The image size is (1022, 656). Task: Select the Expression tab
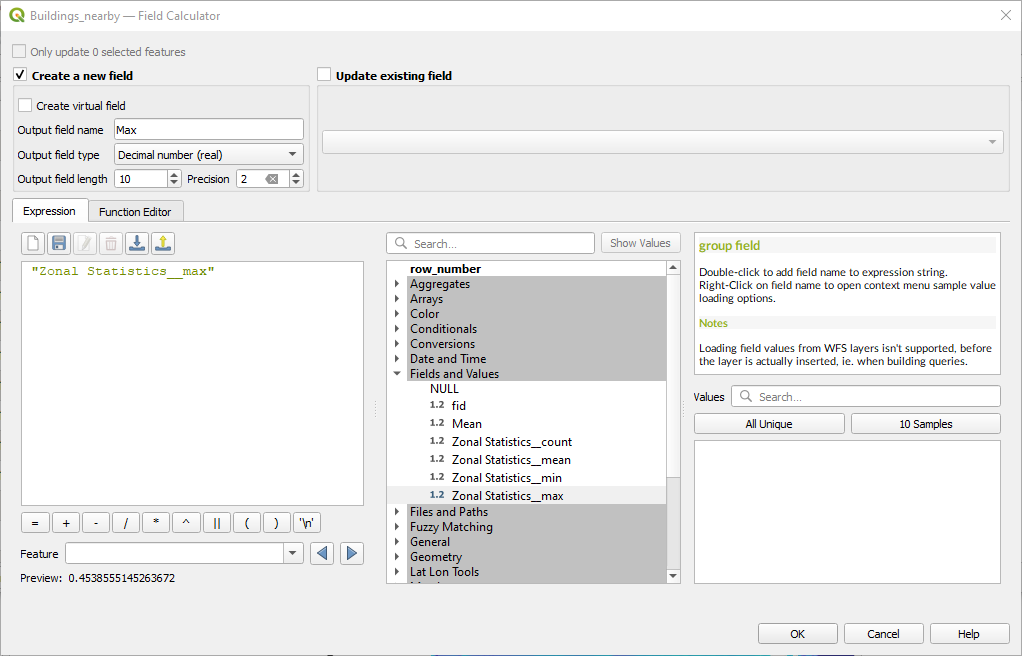click(49, 211)
